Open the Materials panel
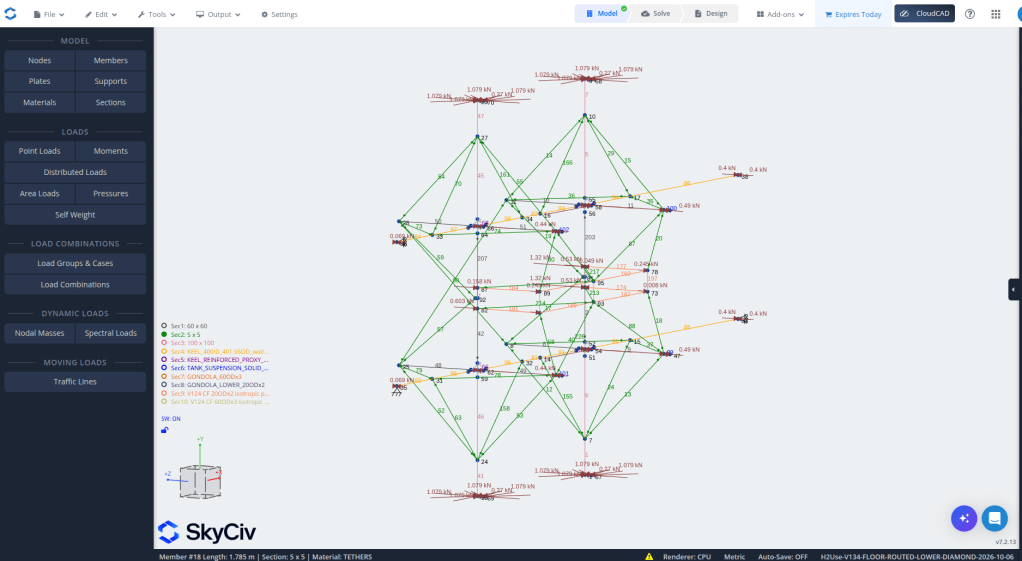1022x561 pixels. coord(40,102)
